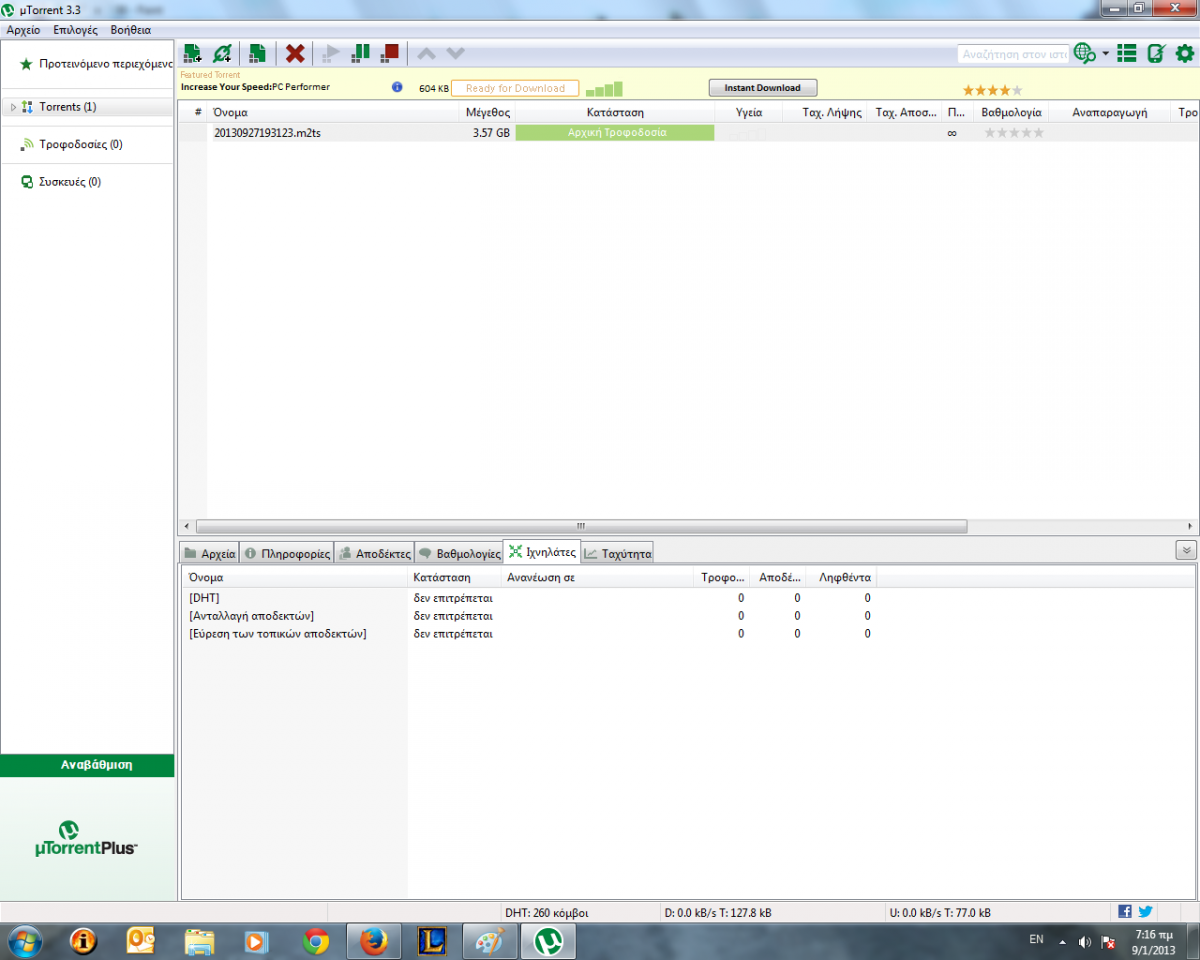Sort by the Υγεία column header

pos(749,113)
